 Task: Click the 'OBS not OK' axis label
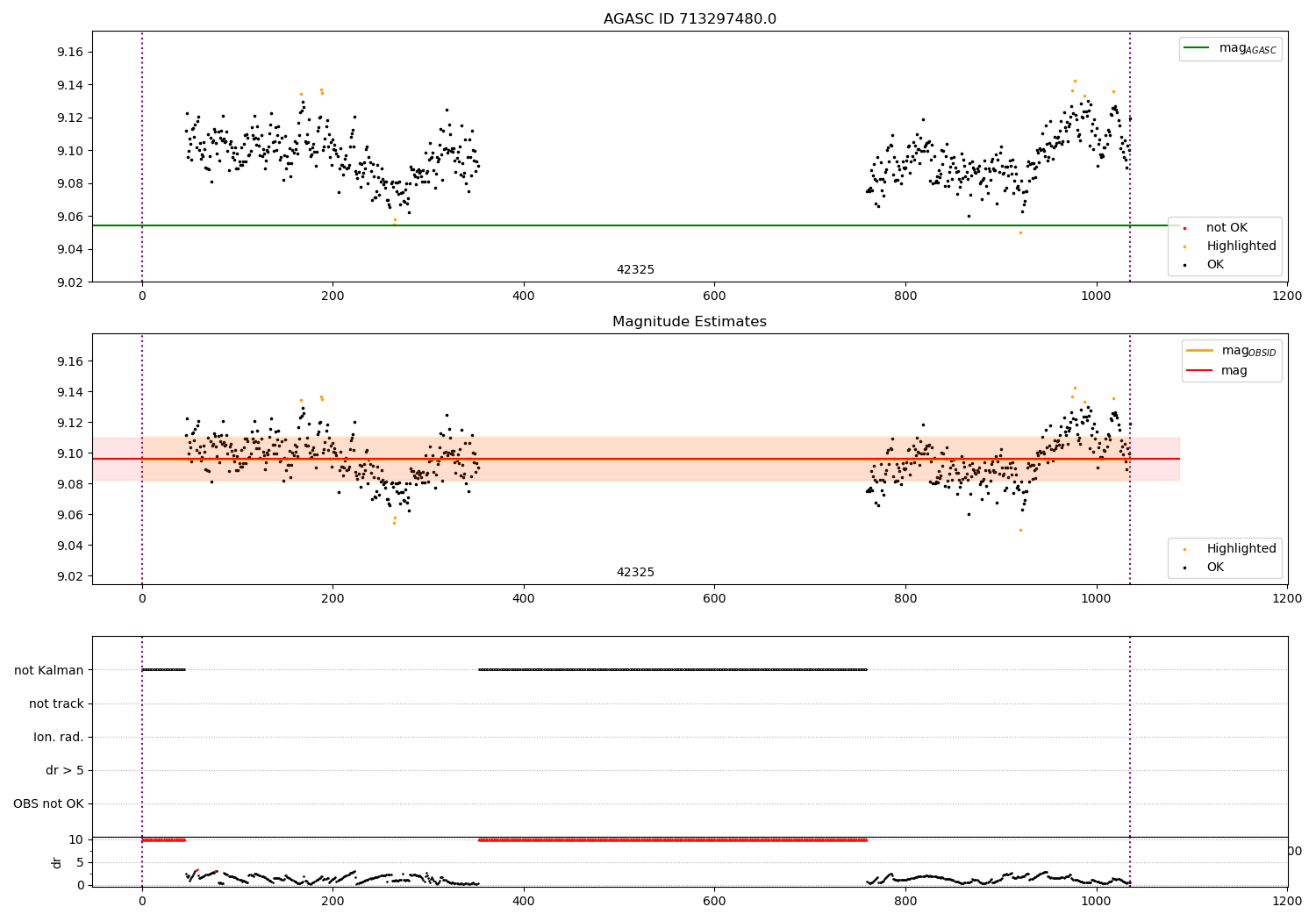[x=49, y=804]
